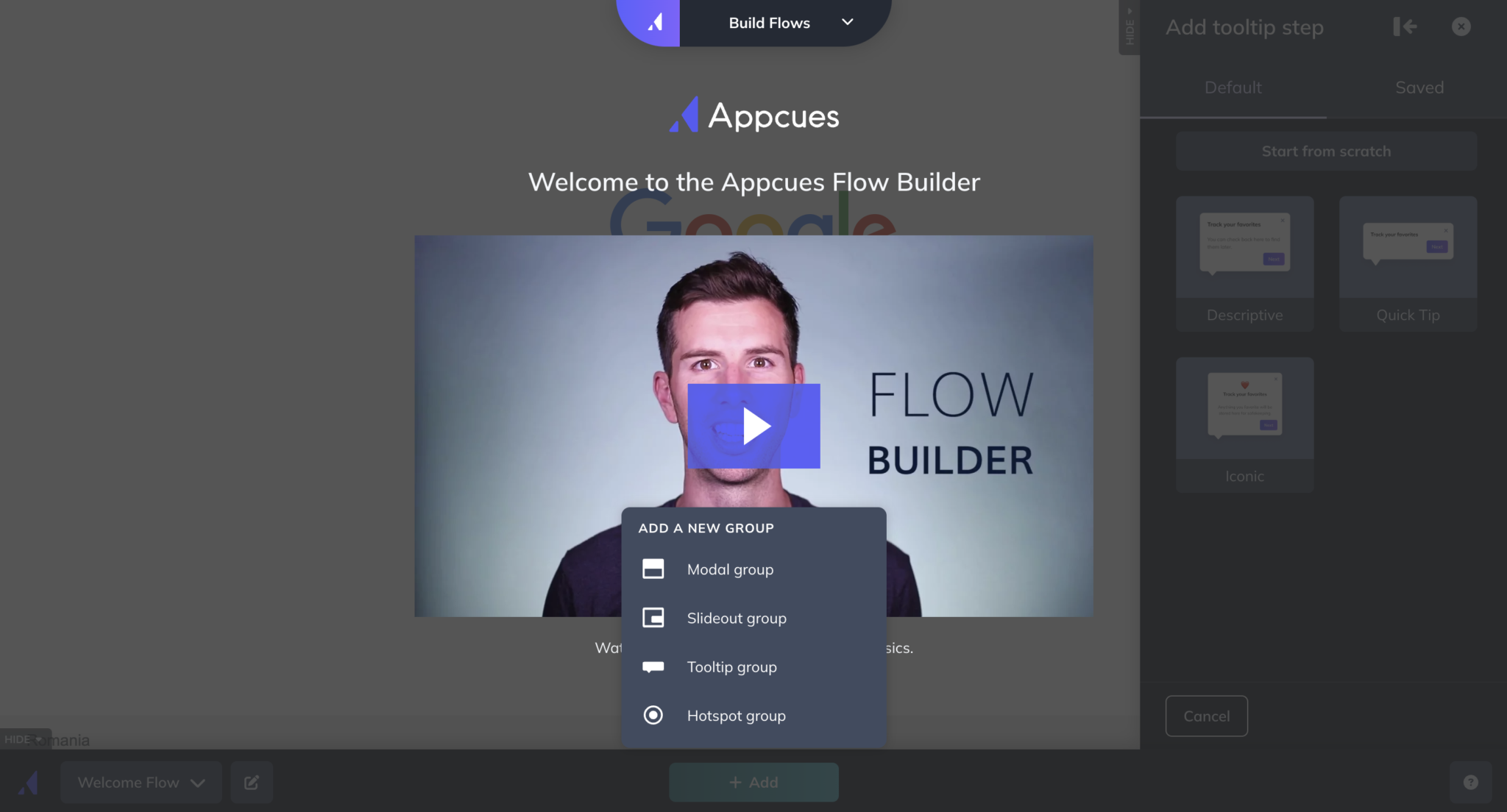Click the edit pencil next to Welcome Flow
This screenshot has height=812, width=1507.
point(251,782)
